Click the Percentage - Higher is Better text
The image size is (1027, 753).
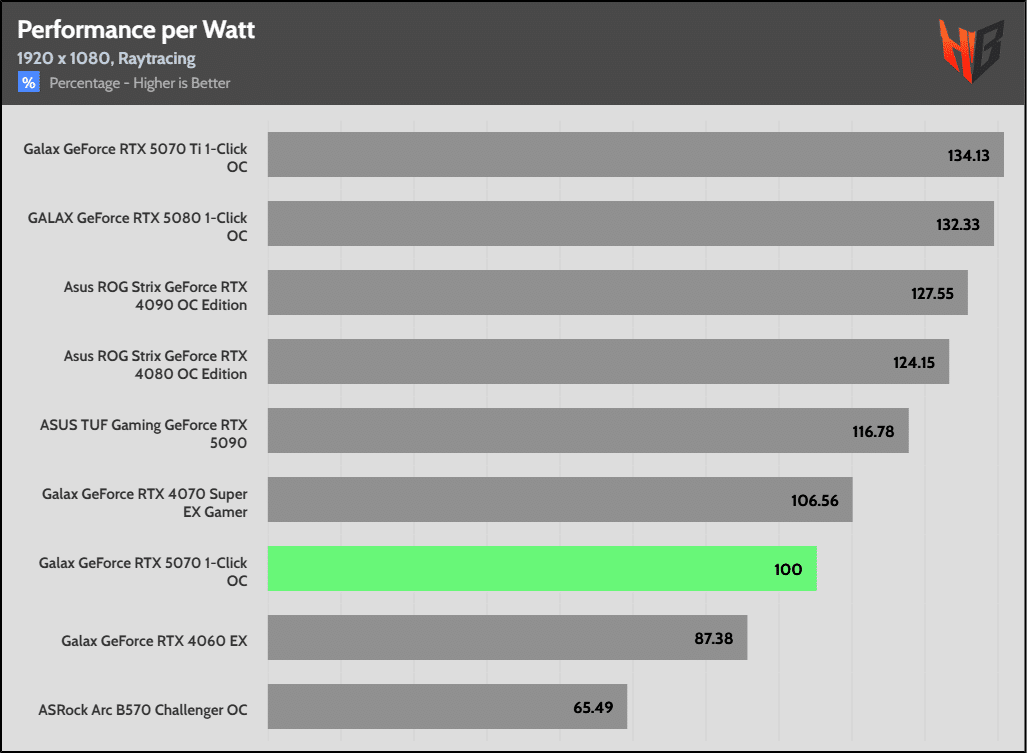tap(140, 83)
